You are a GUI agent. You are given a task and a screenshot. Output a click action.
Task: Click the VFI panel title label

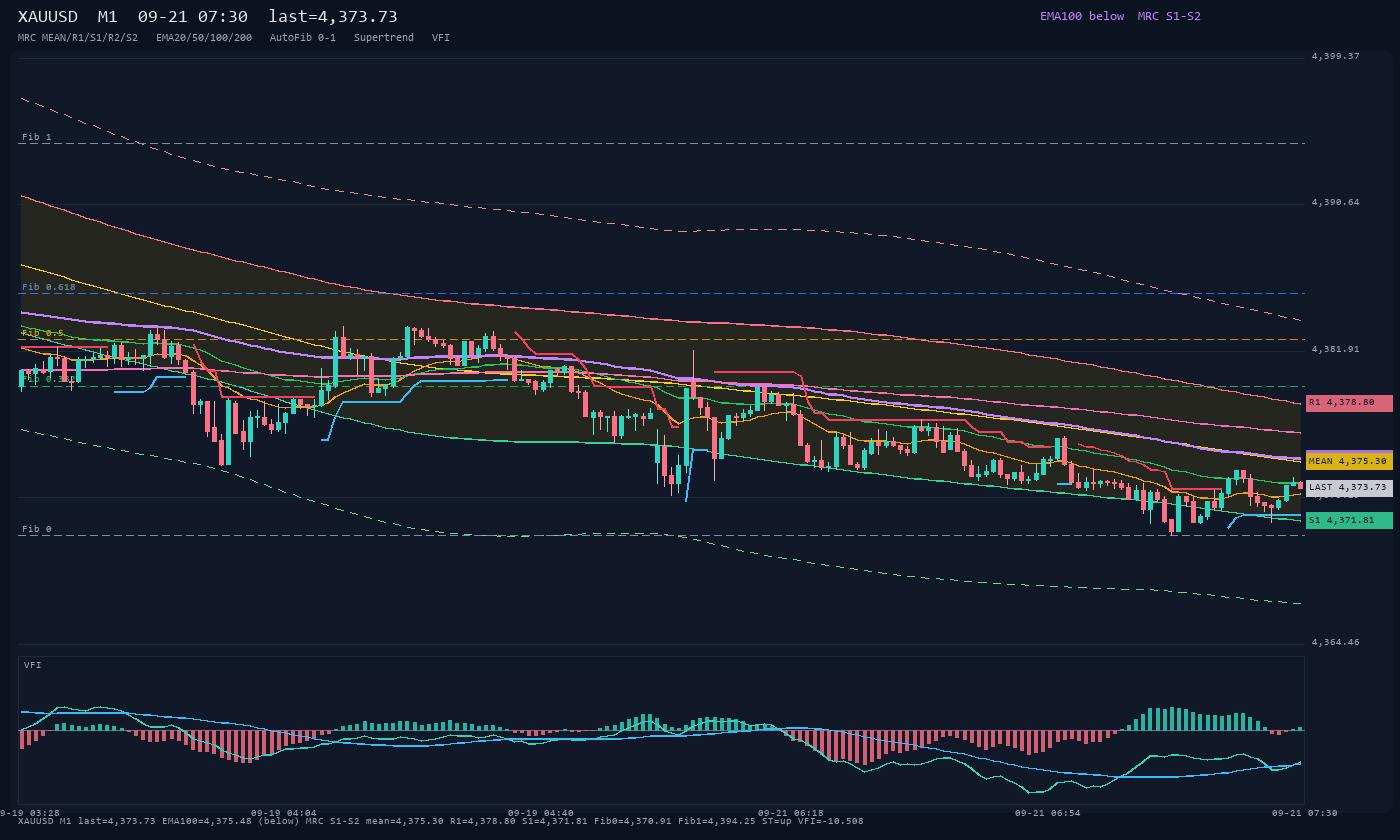33,665
